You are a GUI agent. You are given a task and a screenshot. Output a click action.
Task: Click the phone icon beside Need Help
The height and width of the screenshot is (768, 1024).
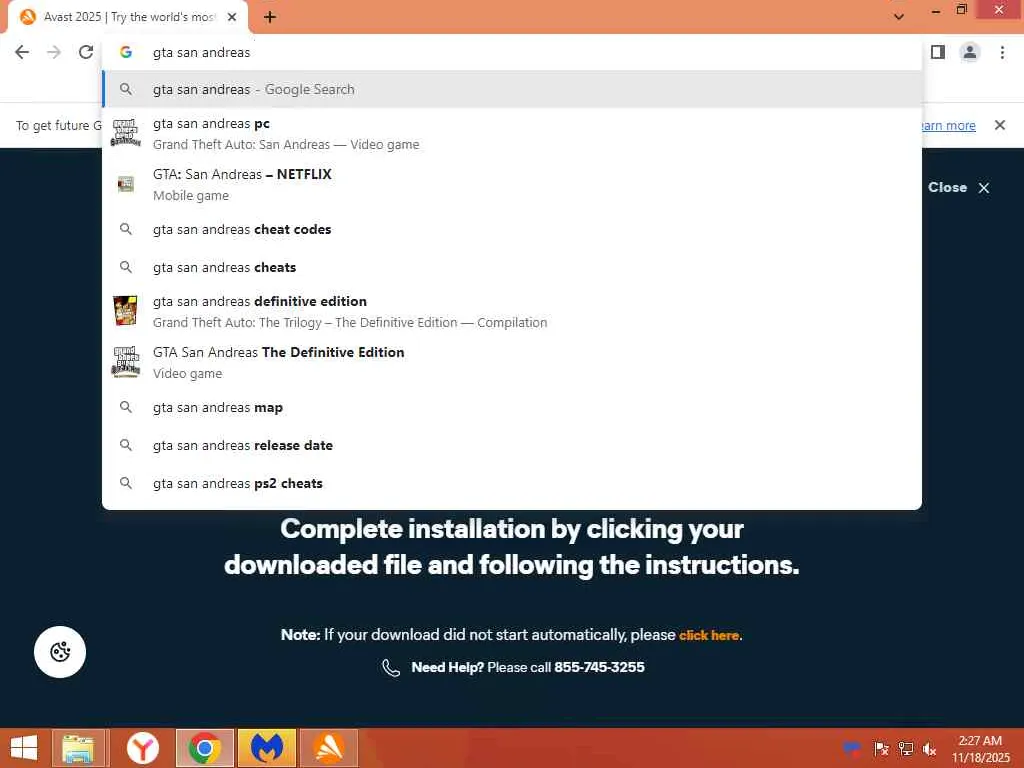[x=391, y=667]
